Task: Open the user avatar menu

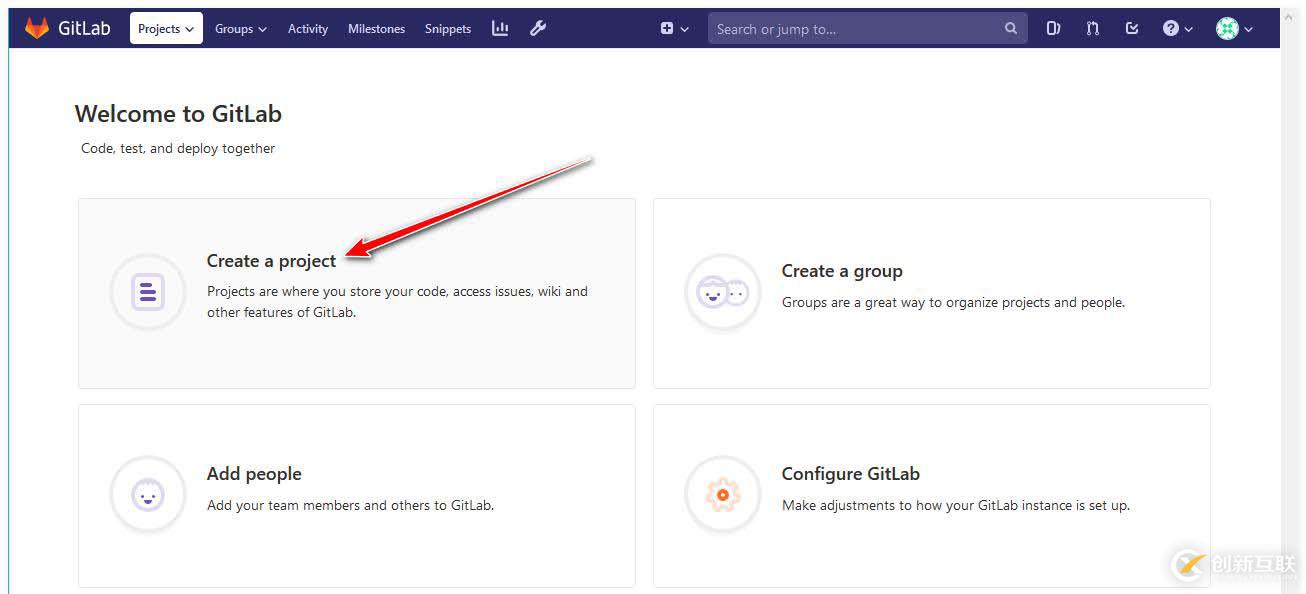Action: click(1235, 29)
